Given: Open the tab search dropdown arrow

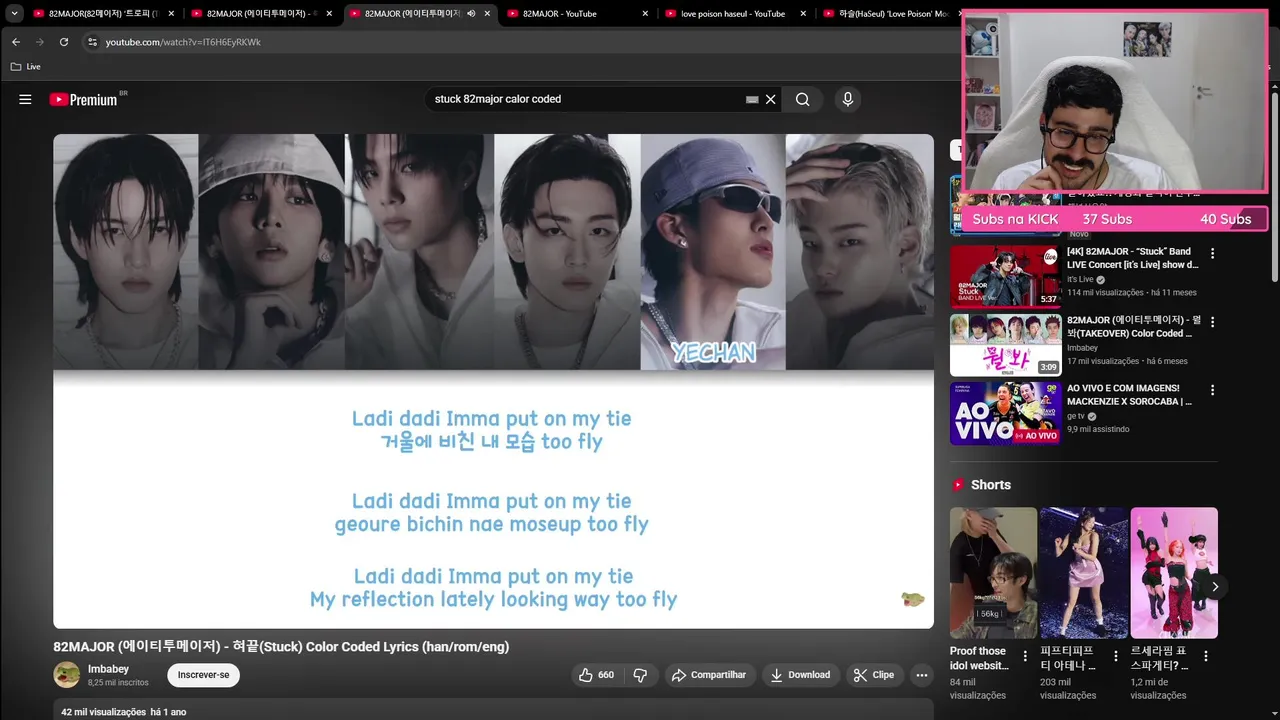Looking at the screenshot, I should pos(14,13).
